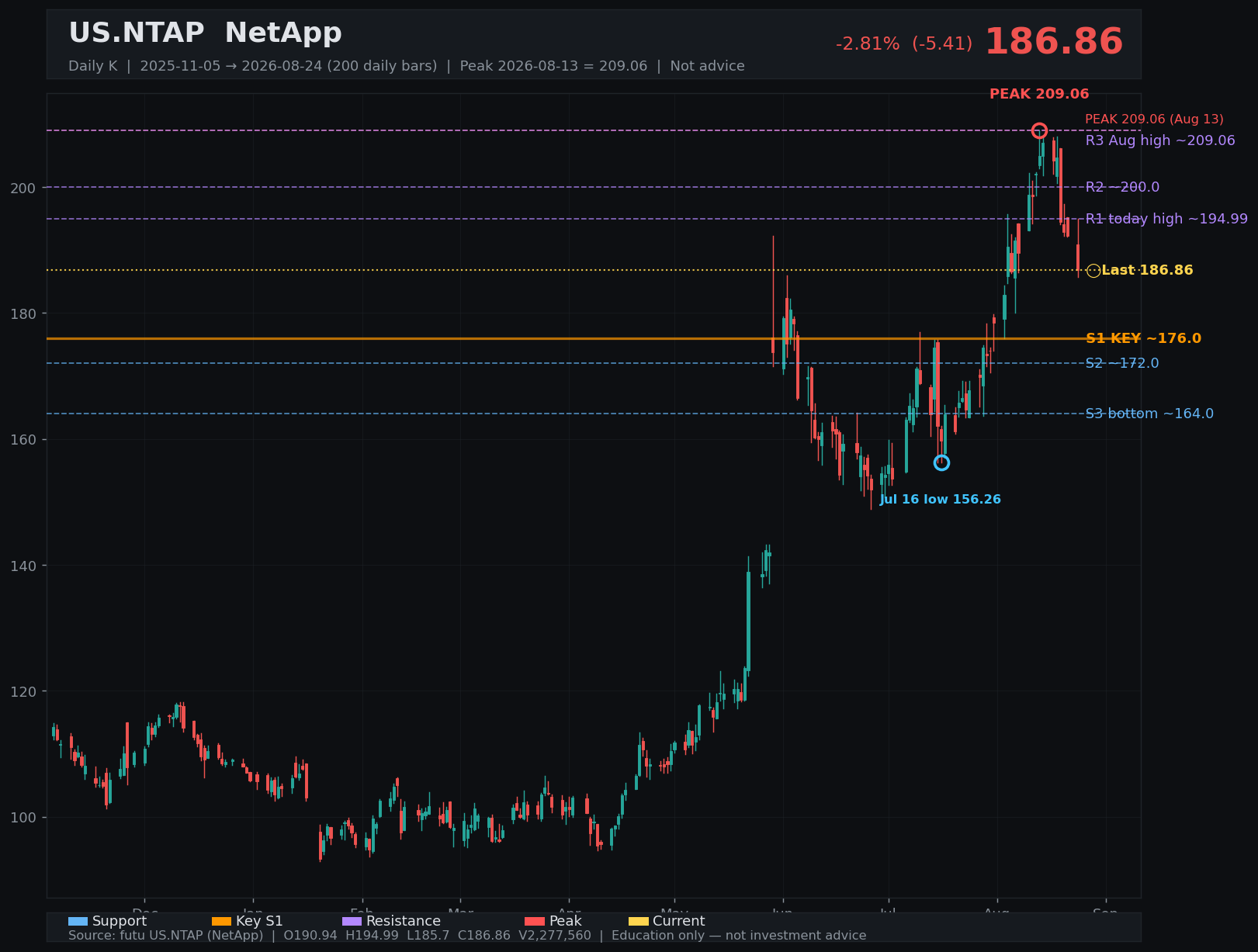Screen dimensions: 1258x952
Task: Click the 100 y-axis tick label
Action: (x=24, y=817)
